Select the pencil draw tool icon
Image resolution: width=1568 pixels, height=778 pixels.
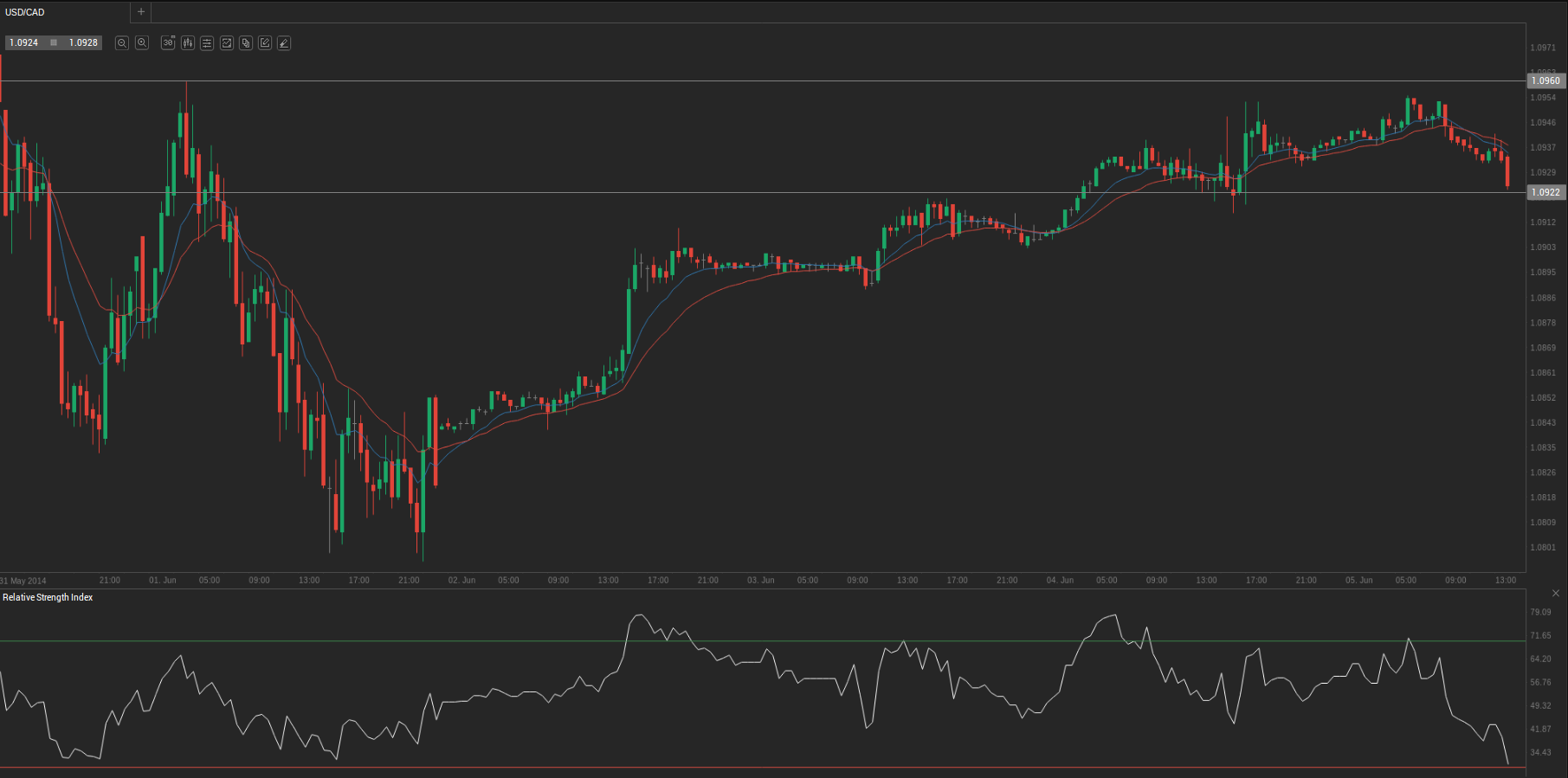284,42
